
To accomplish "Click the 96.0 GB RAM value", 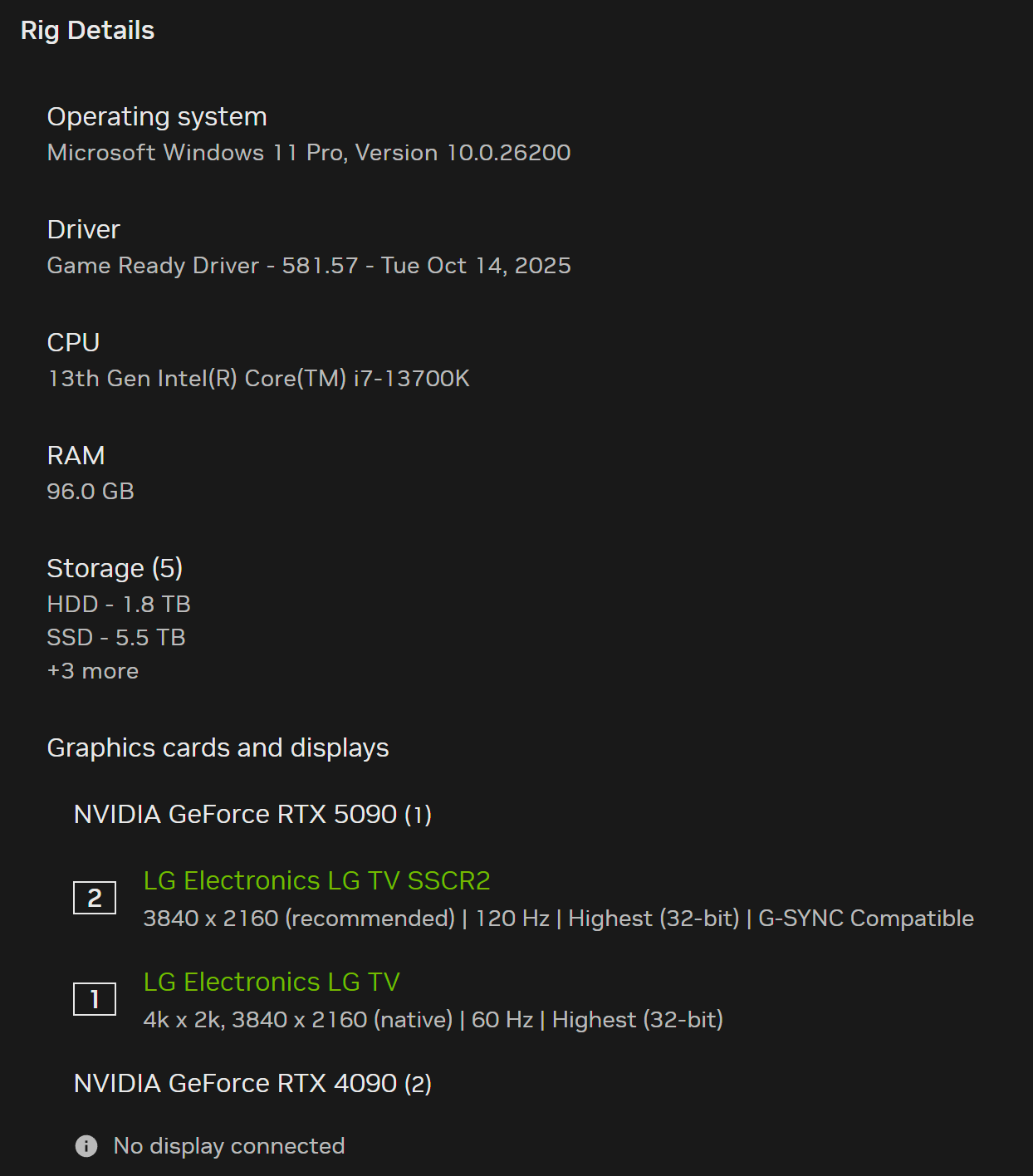I will tap(91, 492).
